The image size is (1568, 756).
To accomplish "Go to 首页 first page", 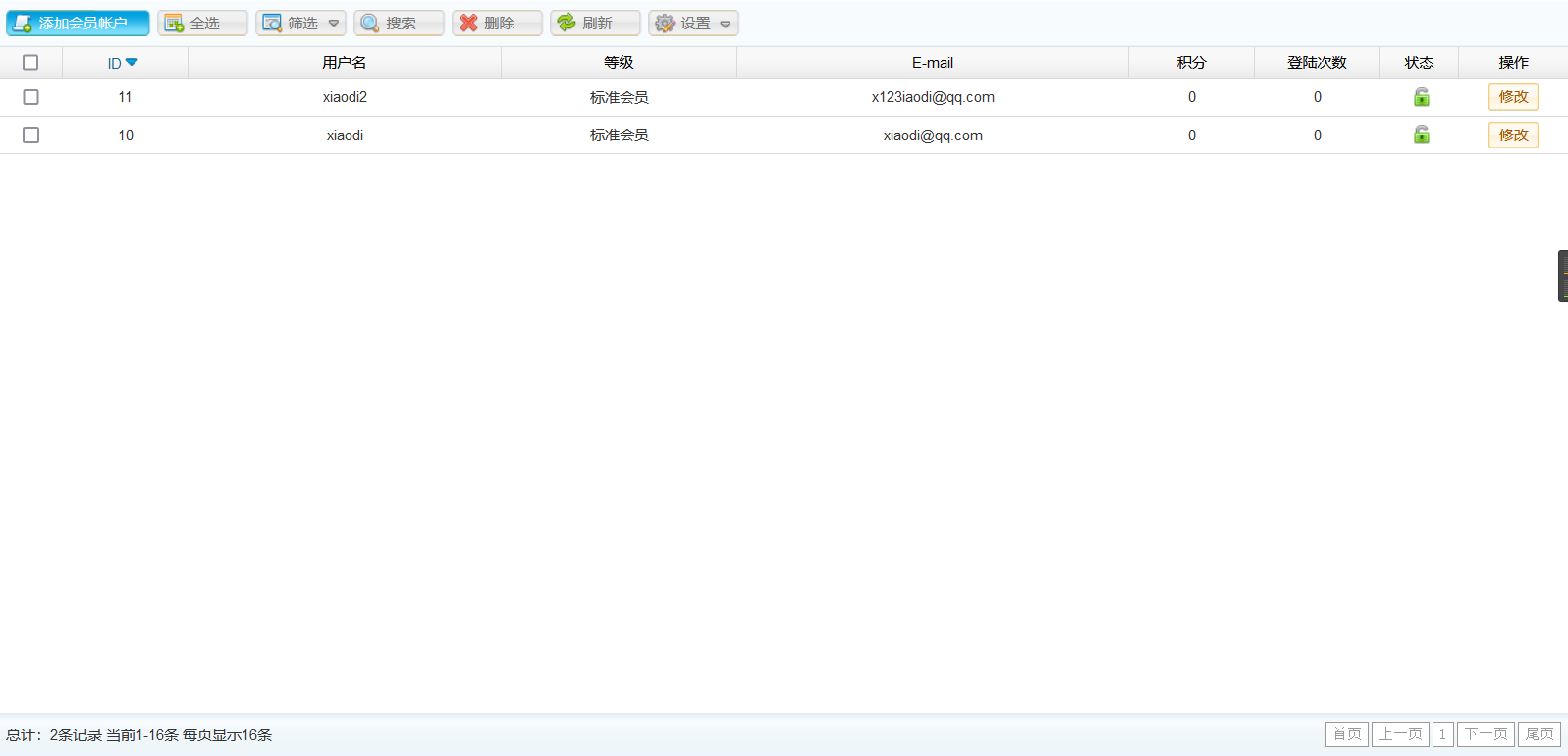I will pyautogui.click(x=1347, y=733).
